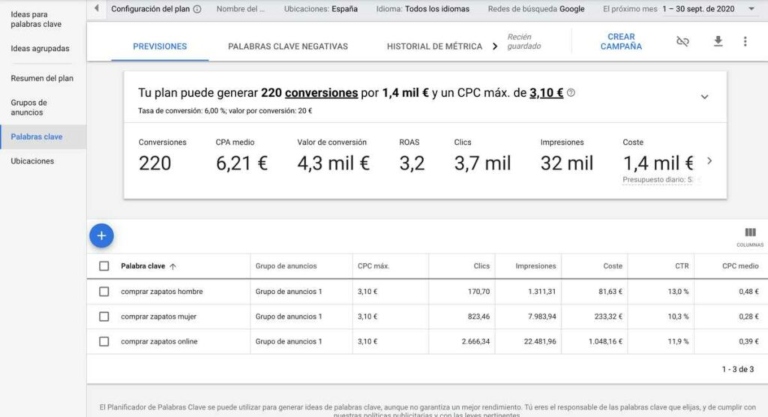The image size is (768, 417).
Task: Collapse the plan forecast summary card
Action: pyautogui.click(x=704, y=97)
